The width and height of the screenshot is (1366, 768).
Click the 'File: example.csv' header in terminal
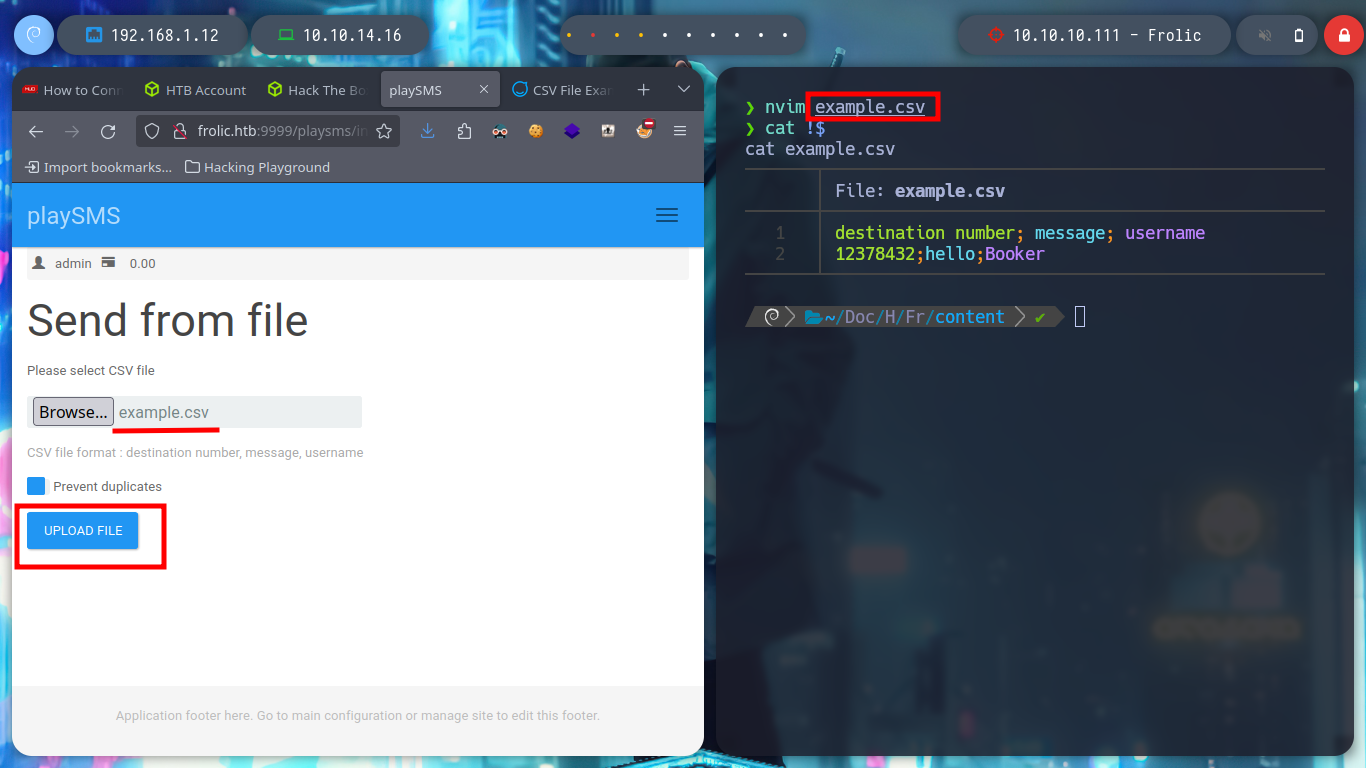(x=920, y=190)
